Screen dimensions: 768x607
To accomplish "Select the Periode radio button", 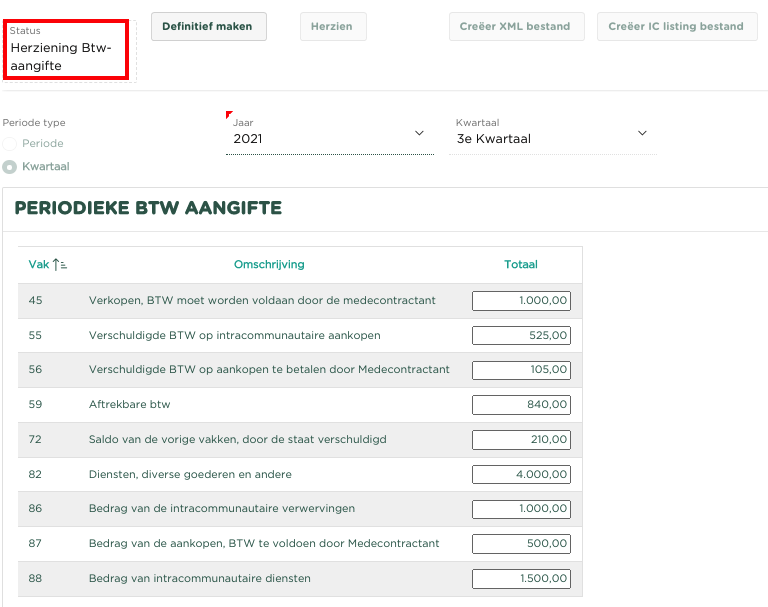I will (x=10, y=144).
